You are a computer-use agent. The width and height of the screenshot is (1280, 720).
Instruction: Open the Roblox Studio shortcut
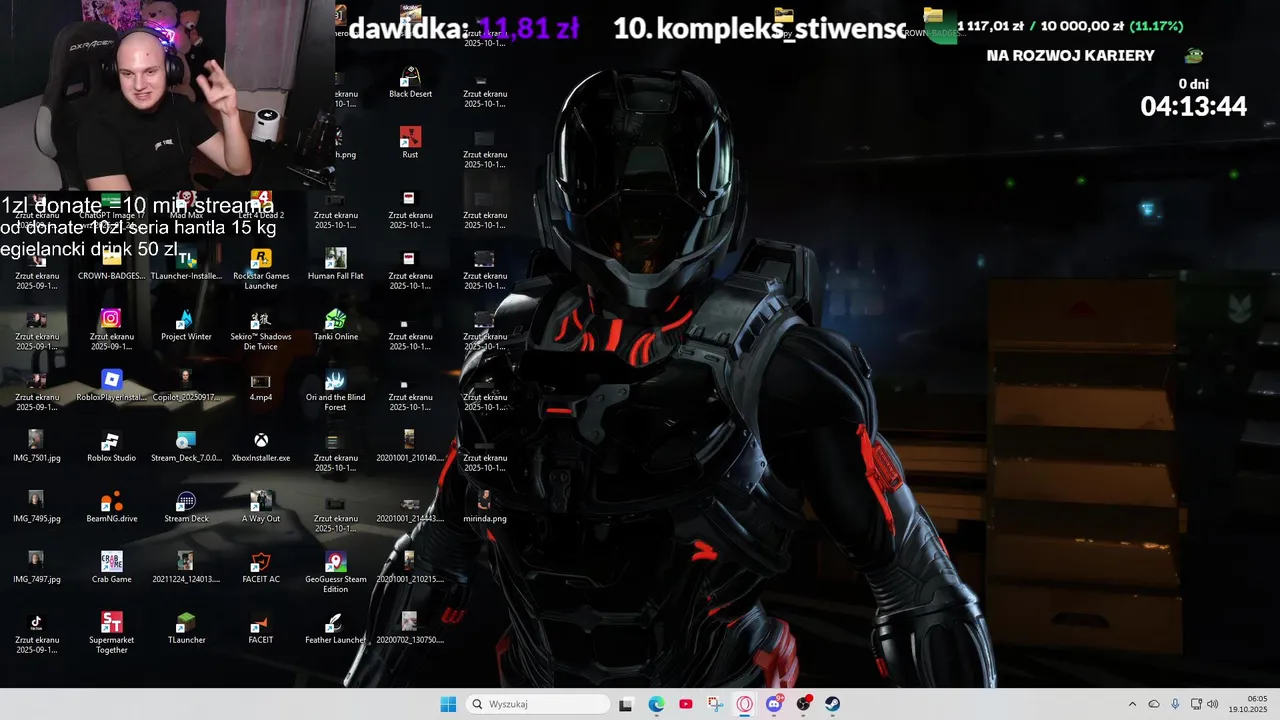pos(112,447)
